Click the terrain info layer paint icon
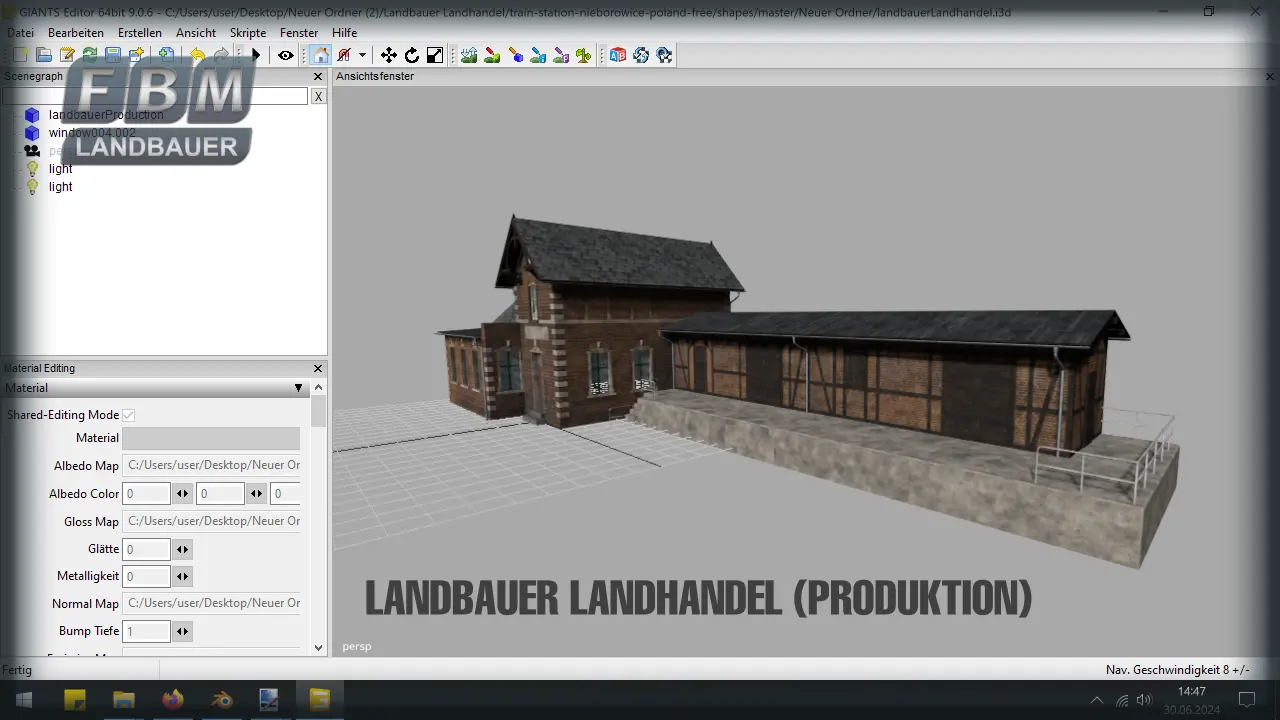 [538, 55]
